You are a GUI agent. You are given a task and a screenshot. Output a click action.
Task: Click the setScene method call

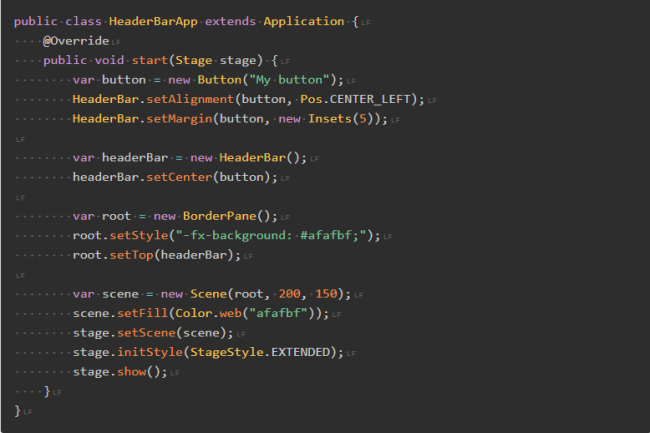click(153, 333)
